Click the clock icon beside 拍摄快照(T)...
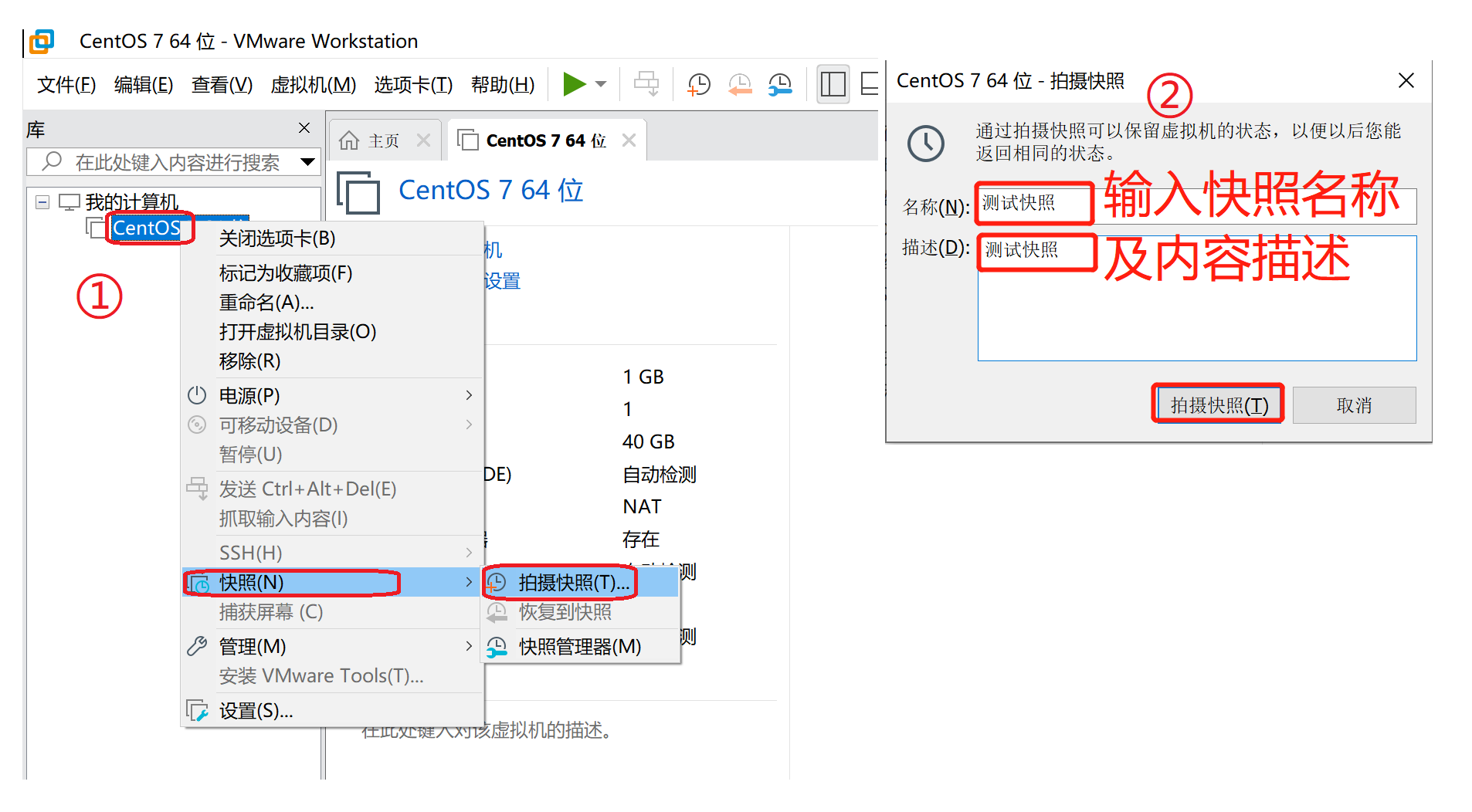Screen dimensions: 1472x812 [497, 584]
